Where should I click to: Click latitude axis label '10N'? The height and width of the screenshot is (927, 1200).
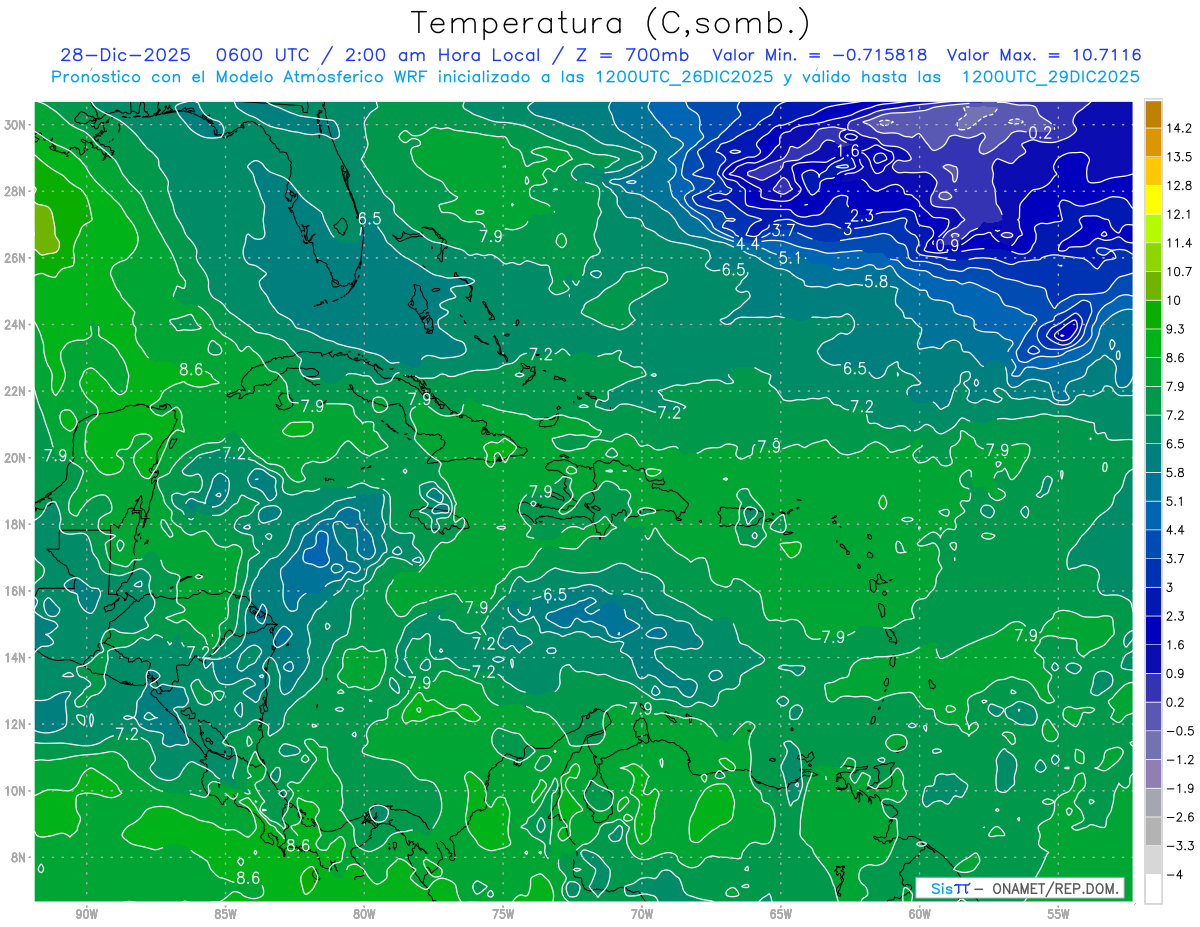(16, 791)
